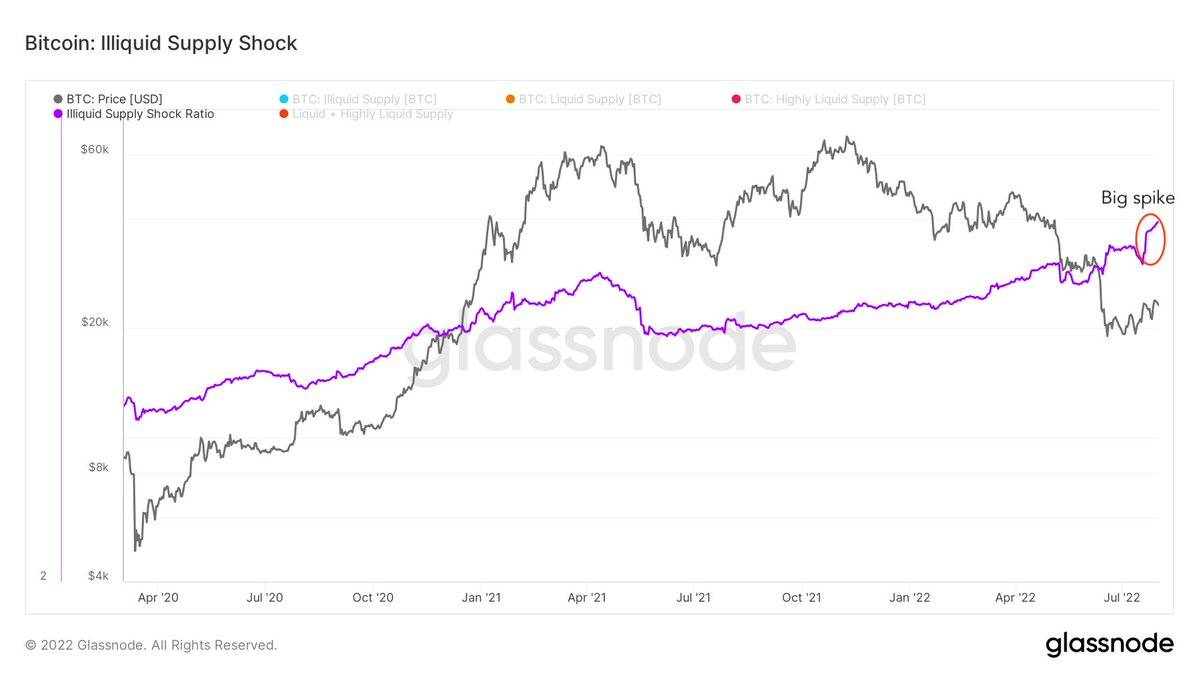1199x675 pixels.
Task: Click the 'Big spike' annotation text
Action: (1137, 198)
